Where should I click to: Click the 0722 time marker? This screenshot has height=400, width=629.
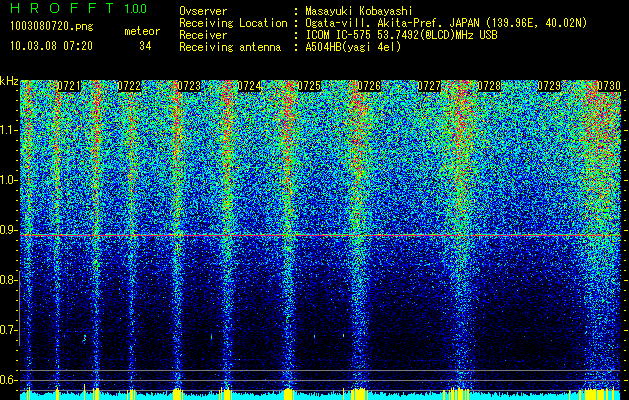[x=129, y=86]
